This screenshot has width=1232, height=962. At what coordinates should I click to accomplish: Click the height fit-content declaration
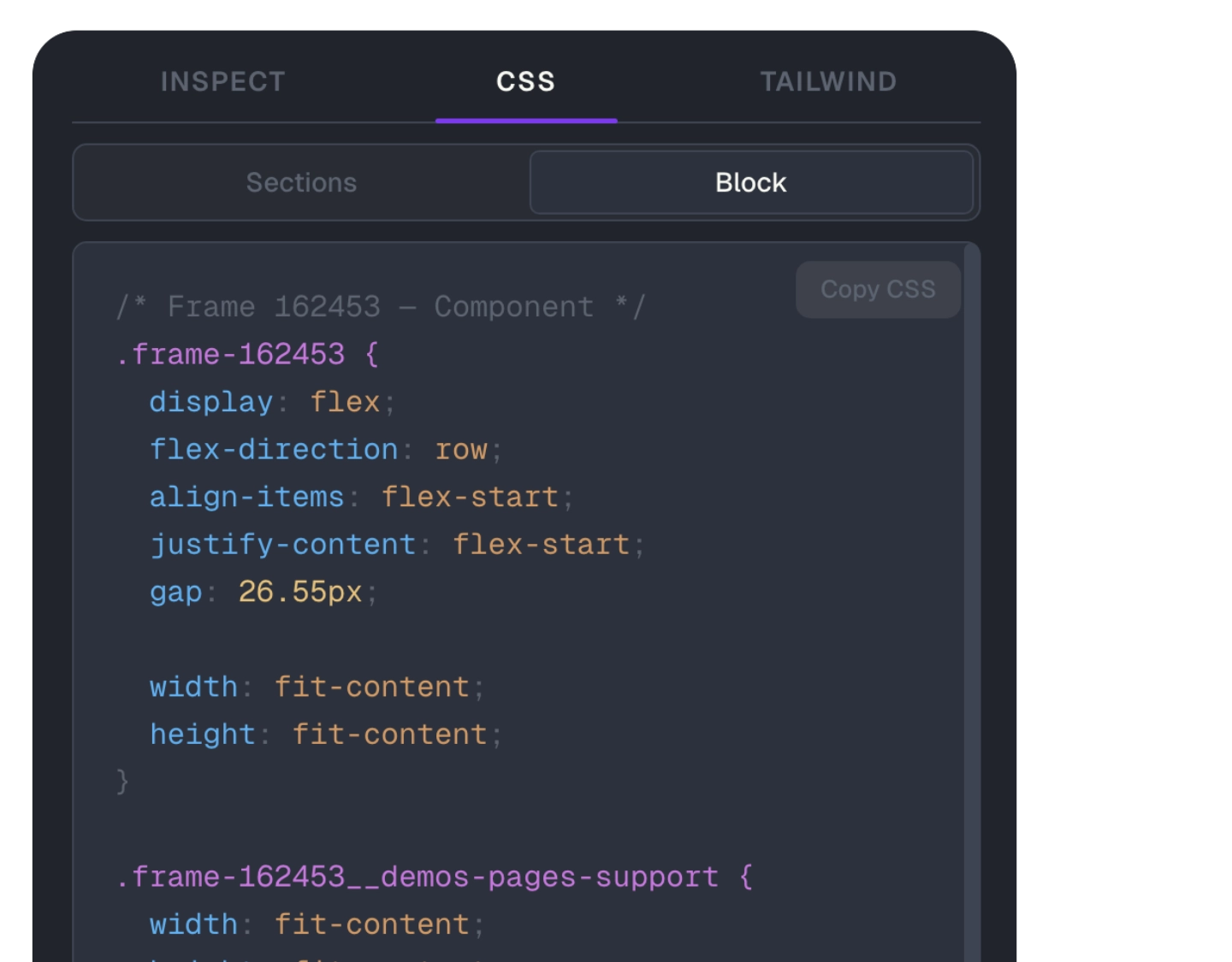pyautogui.click(x=323, y=734)
